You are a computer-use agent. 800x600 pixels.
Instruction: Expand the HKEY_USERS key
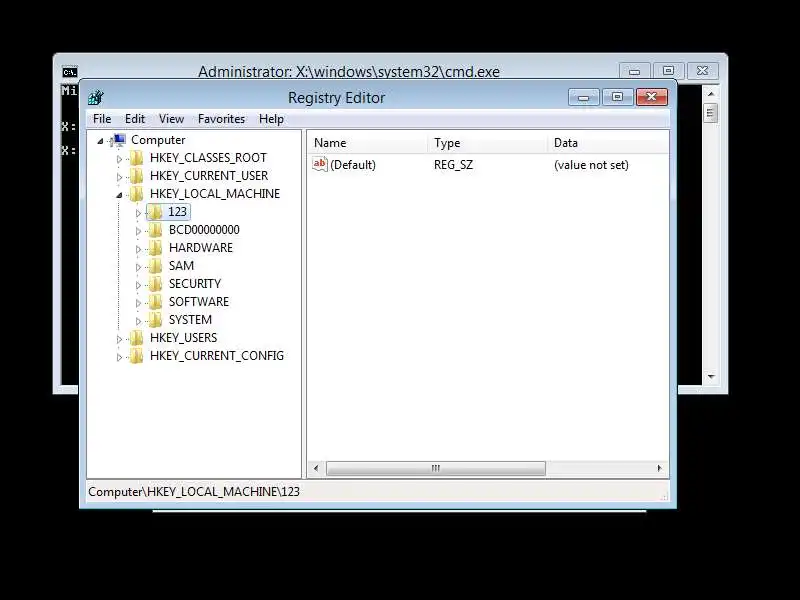coord(119,339)
